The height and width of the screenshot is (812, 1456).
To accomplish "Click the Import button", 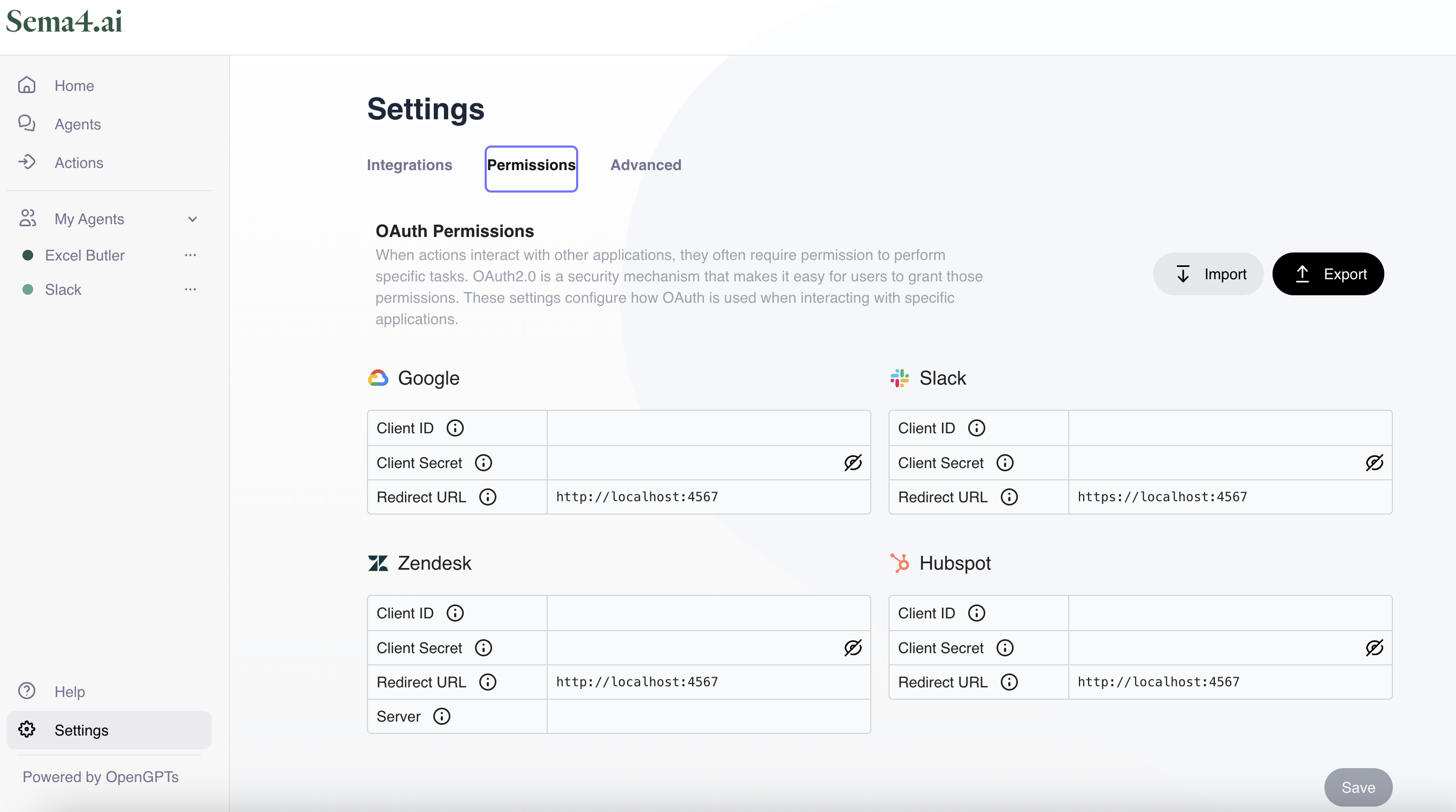I will coord(1208,273).
